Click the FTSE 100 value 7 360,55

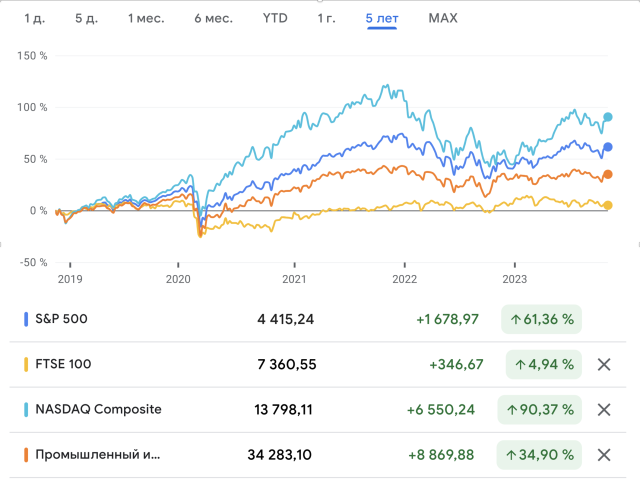(x=287, y=364)
